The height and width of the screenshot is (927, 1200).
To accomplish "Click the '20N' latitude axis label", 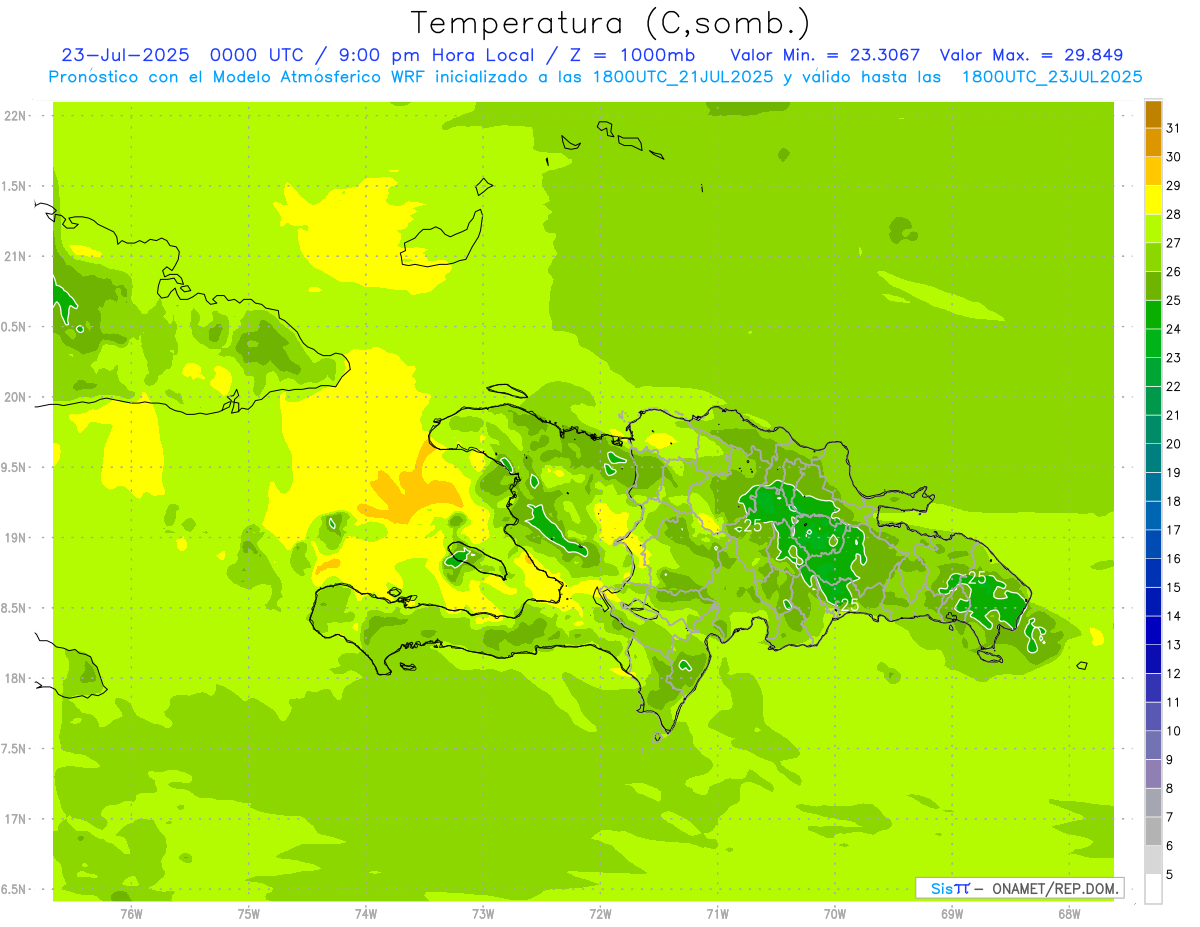I will (x=16, y=397).
